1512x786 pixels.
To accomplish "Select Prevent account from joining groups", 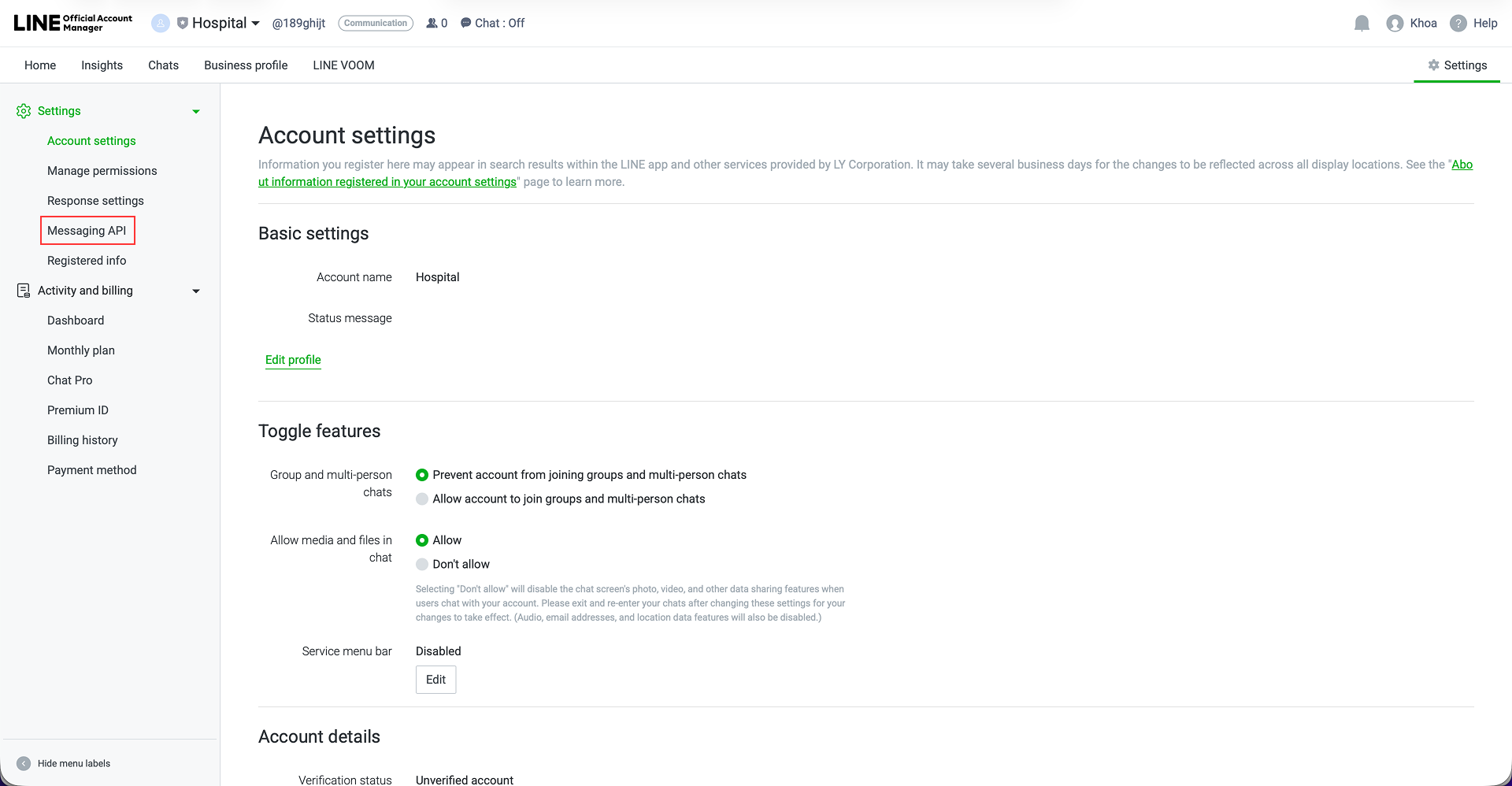I will click(422, 475).
